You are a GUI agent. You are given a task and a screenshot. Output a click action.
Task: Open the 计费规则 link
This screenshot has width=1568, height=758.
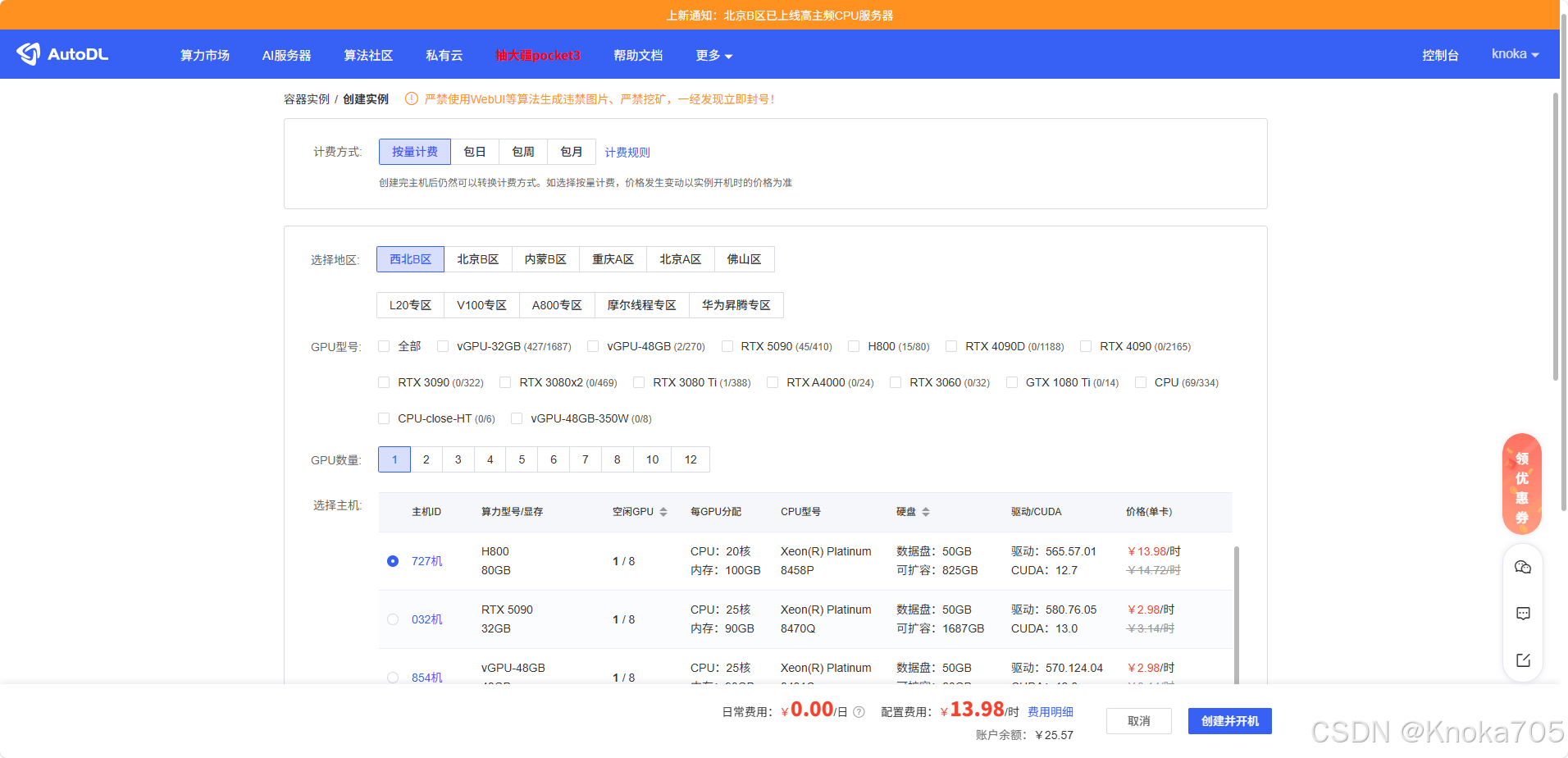pos(627,153)
